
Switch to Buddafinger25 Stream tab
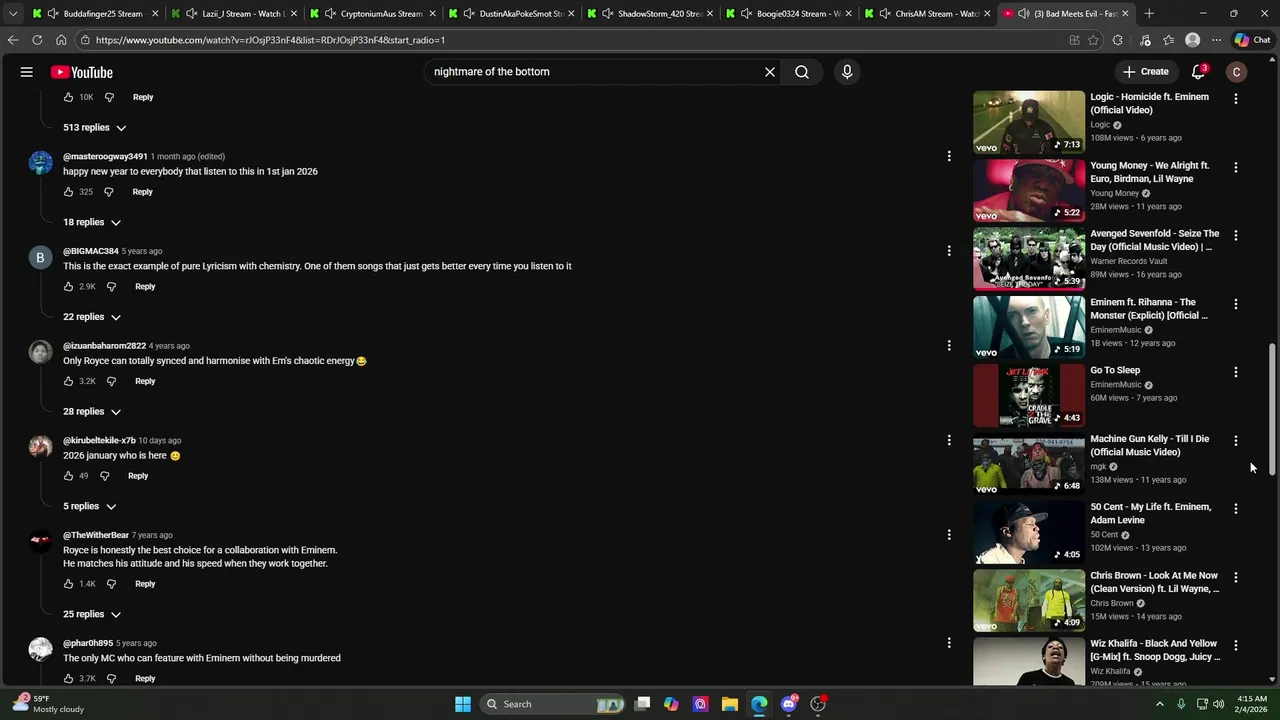[95, 14]
